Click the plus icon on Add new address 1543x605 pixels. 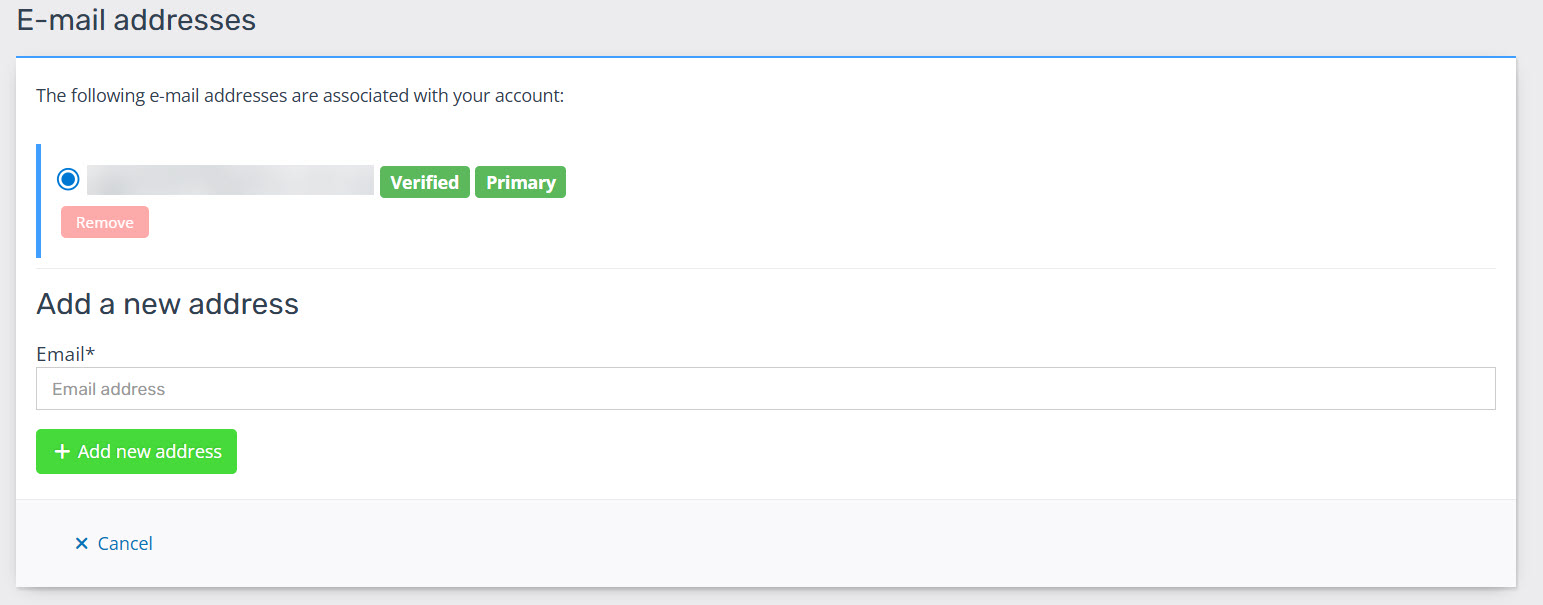click(62, 452)
